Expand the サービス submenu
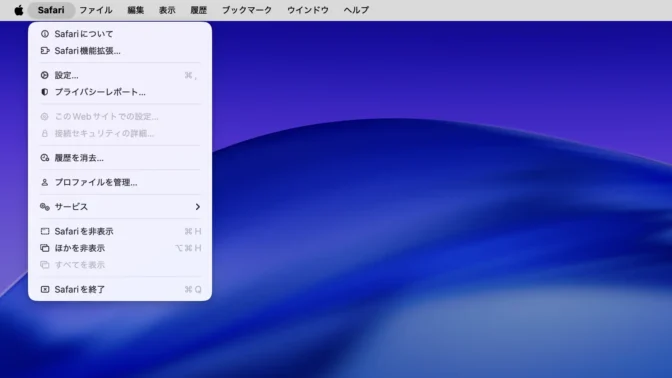 pyautogui.click(x=120, y=207)
